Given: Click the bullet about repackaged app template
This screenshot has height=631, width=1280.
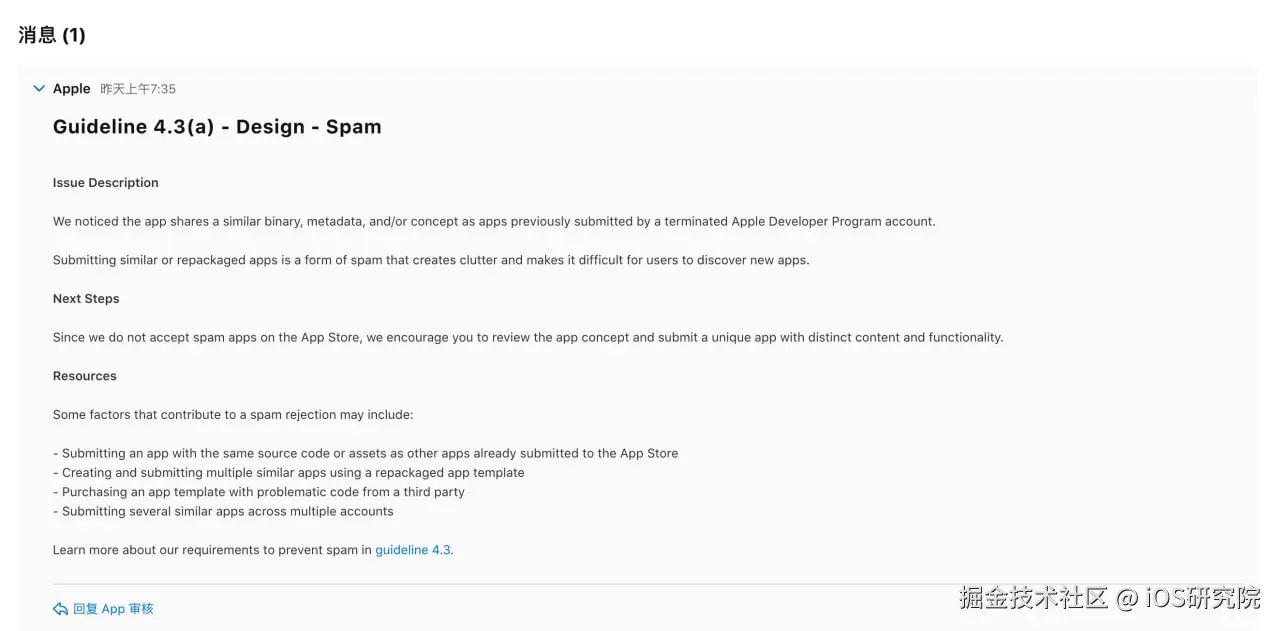Looking at the screenshot, I should 289,472.
